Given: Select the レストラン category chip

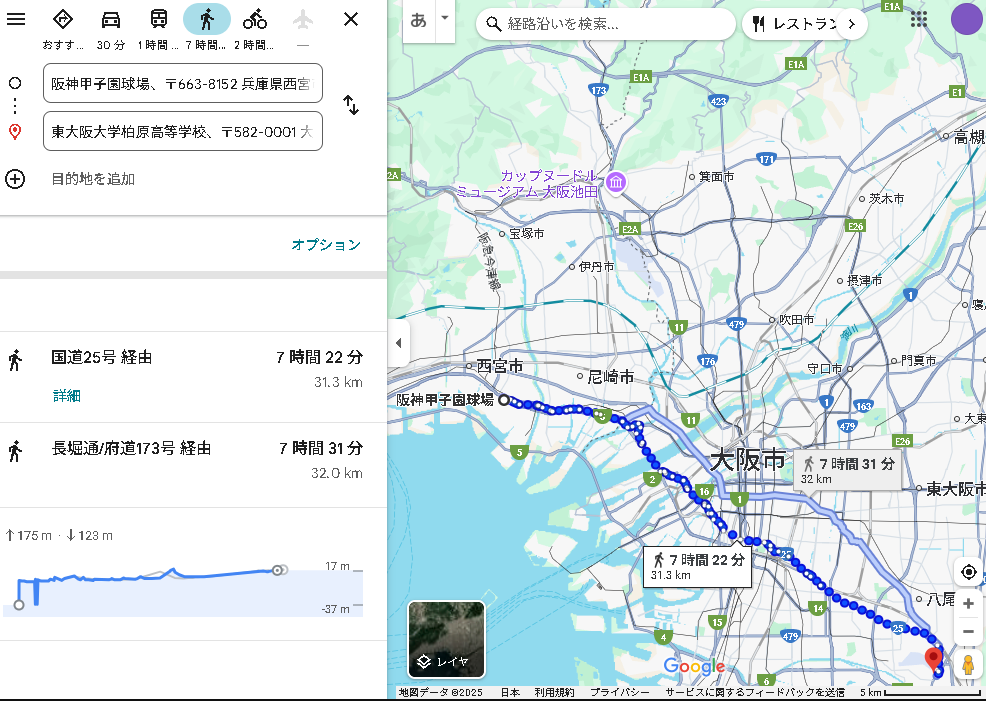Looking at the screenshot, I should click(x=796, y=24).
